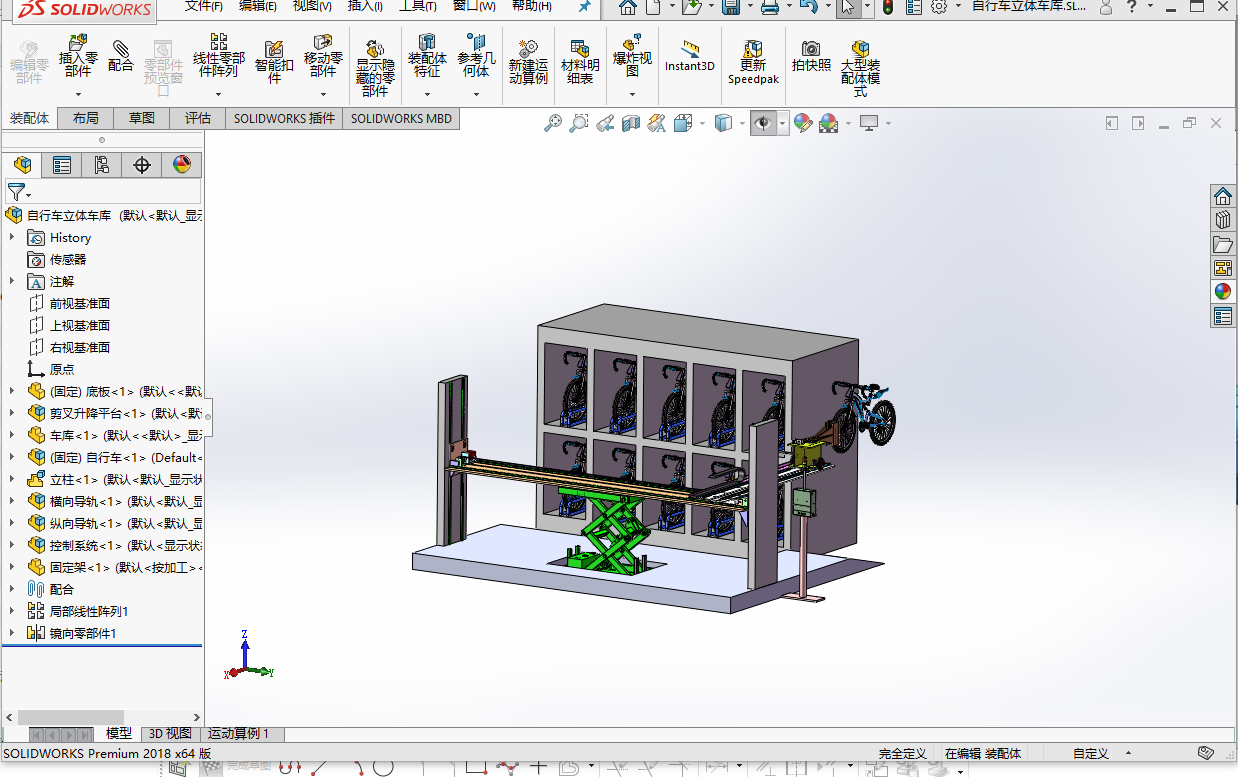Open View Orientation cube icon
Viewport: 1238px width, 777px height.
[683, 123]
